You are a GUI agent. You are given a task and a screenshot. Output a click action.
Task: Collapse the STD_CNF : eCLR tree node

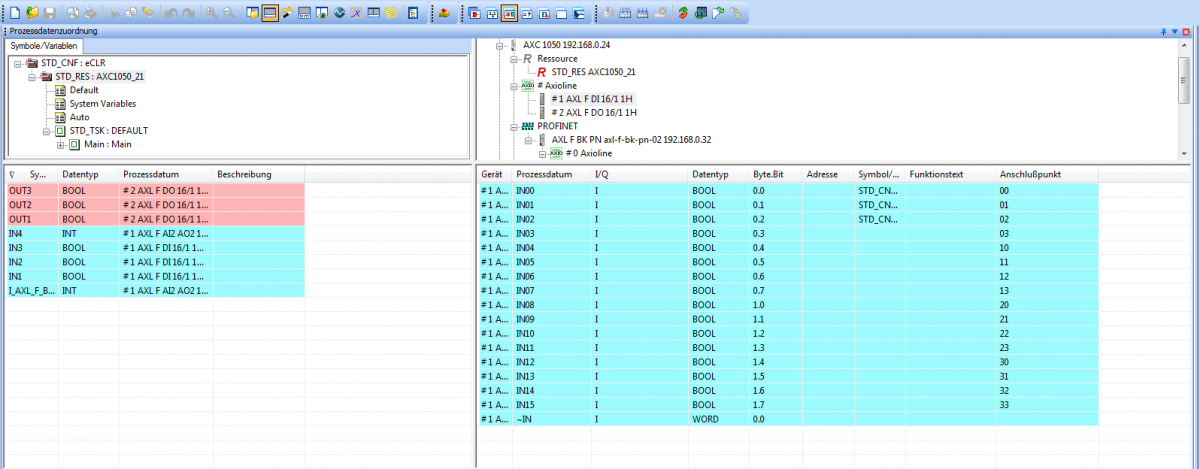tap(18, 63)
